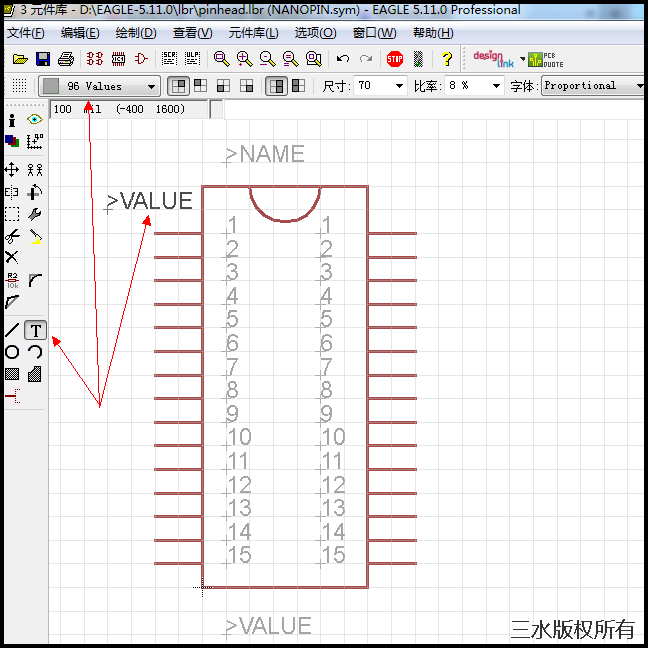Select the Pin tool
The height and width of the screenshot is (648, 648).
pyautogui.click(x=12, y=396)
